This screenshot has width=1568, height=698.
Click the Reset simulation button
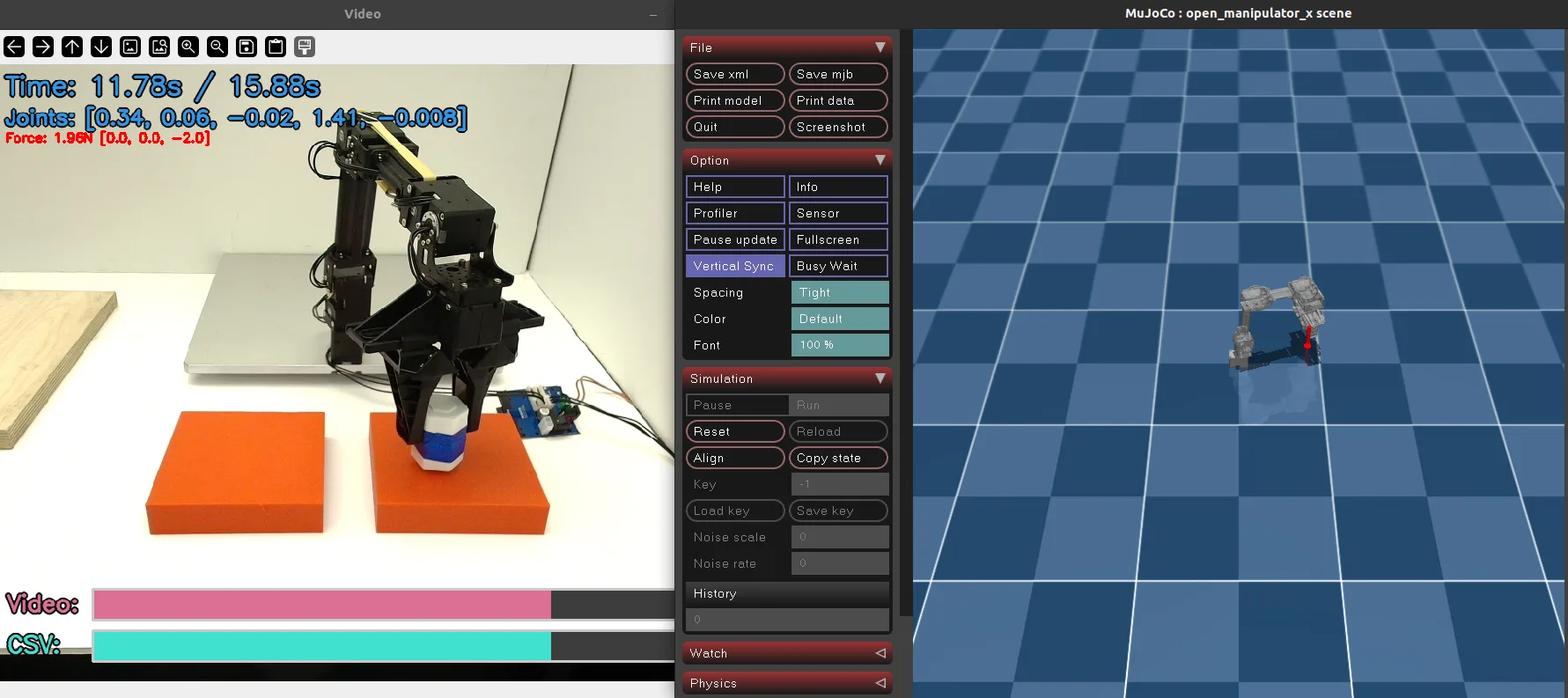click(735, 431)
